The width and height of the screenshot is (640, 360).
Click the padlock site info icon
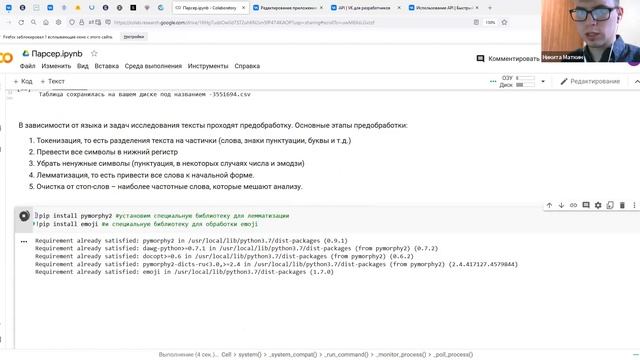point(82,22)
